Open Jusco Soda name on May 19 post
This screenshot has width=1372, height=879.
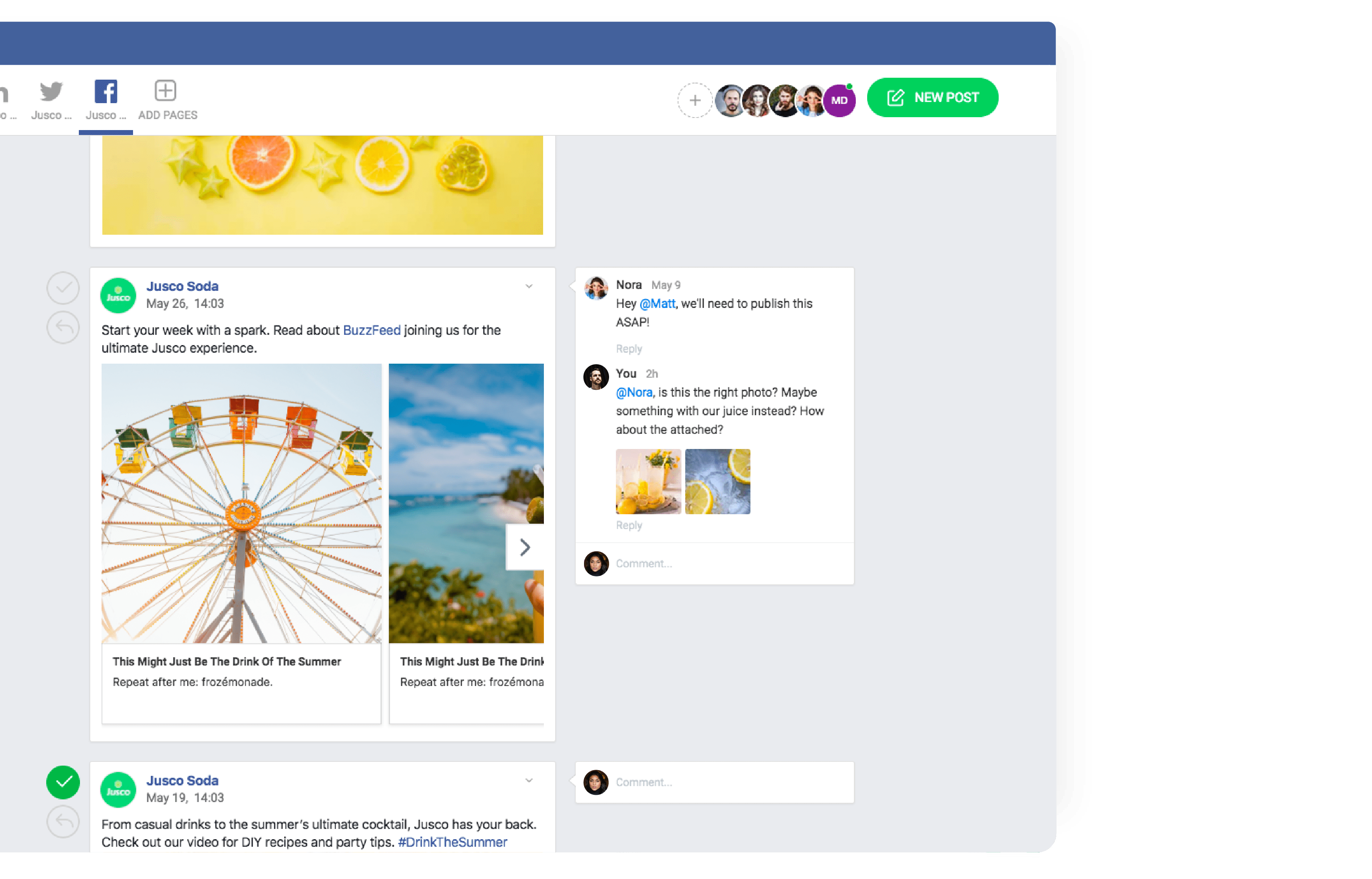(182, 780)
